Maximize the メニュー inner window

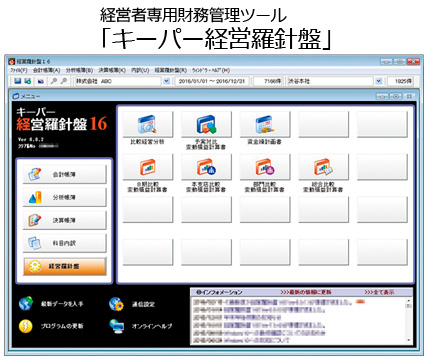pos(396,96)
